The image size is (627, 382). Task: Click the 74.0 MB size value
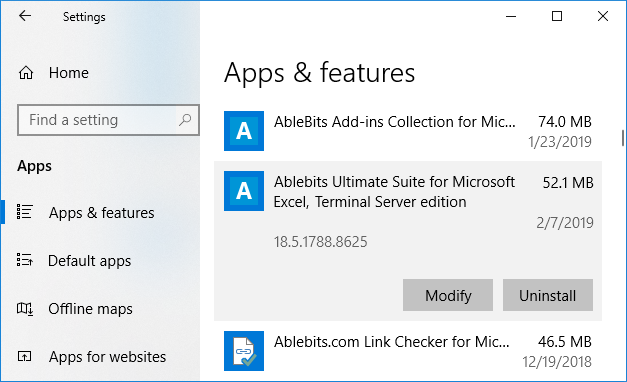click(565, 122)
